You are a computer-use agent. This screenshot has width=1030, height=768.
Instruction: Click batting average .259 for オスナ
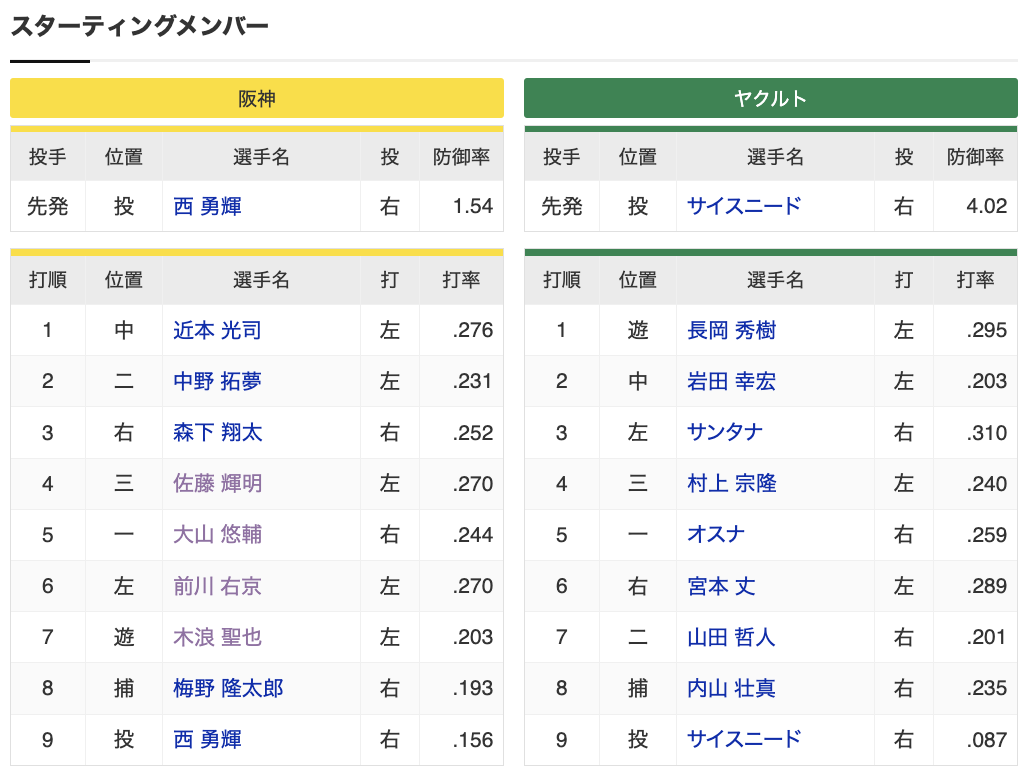pos(986,534)
